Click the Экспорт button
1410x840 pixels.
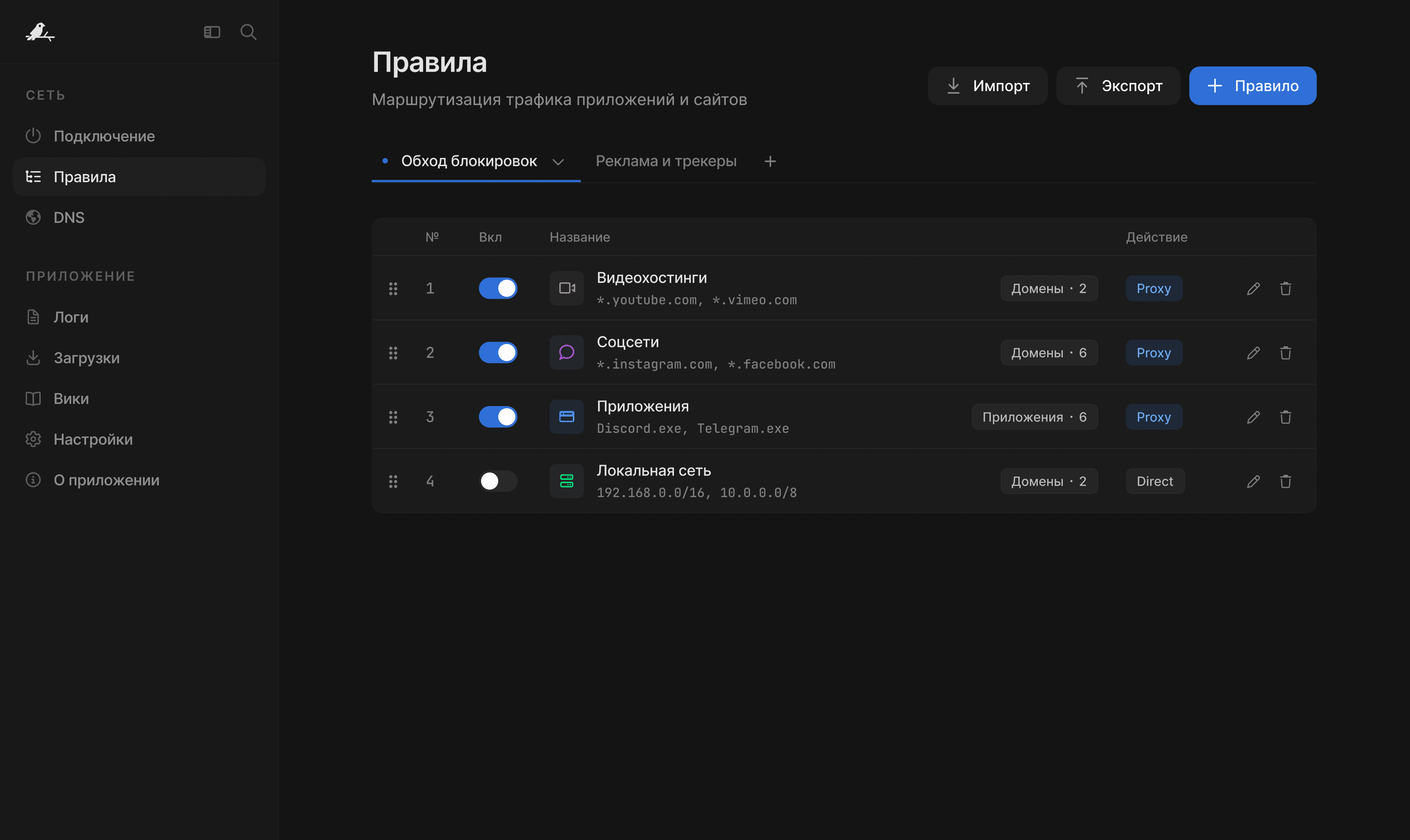(1118, 86)
